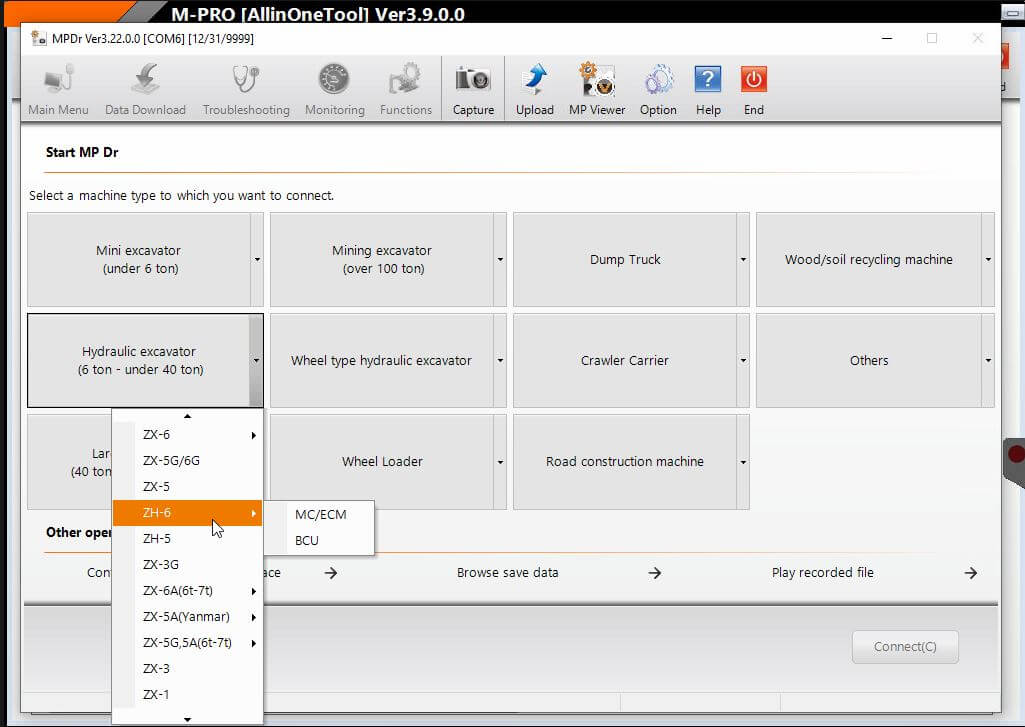Expand the ZX-6 submenu arrow
1025x727 pixels.
pos(254,435)
